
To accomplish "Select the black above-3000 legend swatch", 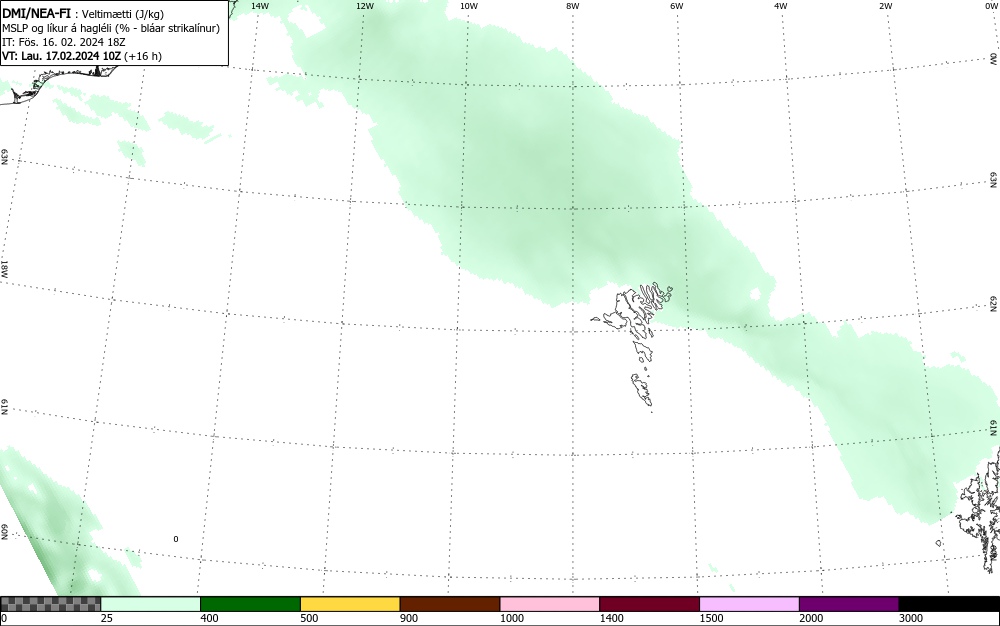I will pyautogui.click(x=949, y=604).
